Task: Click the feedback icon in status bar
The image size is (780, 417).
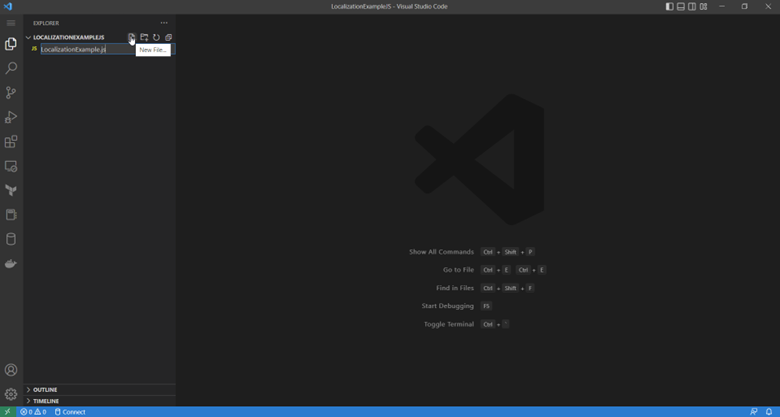Action: tap(754, 412)
